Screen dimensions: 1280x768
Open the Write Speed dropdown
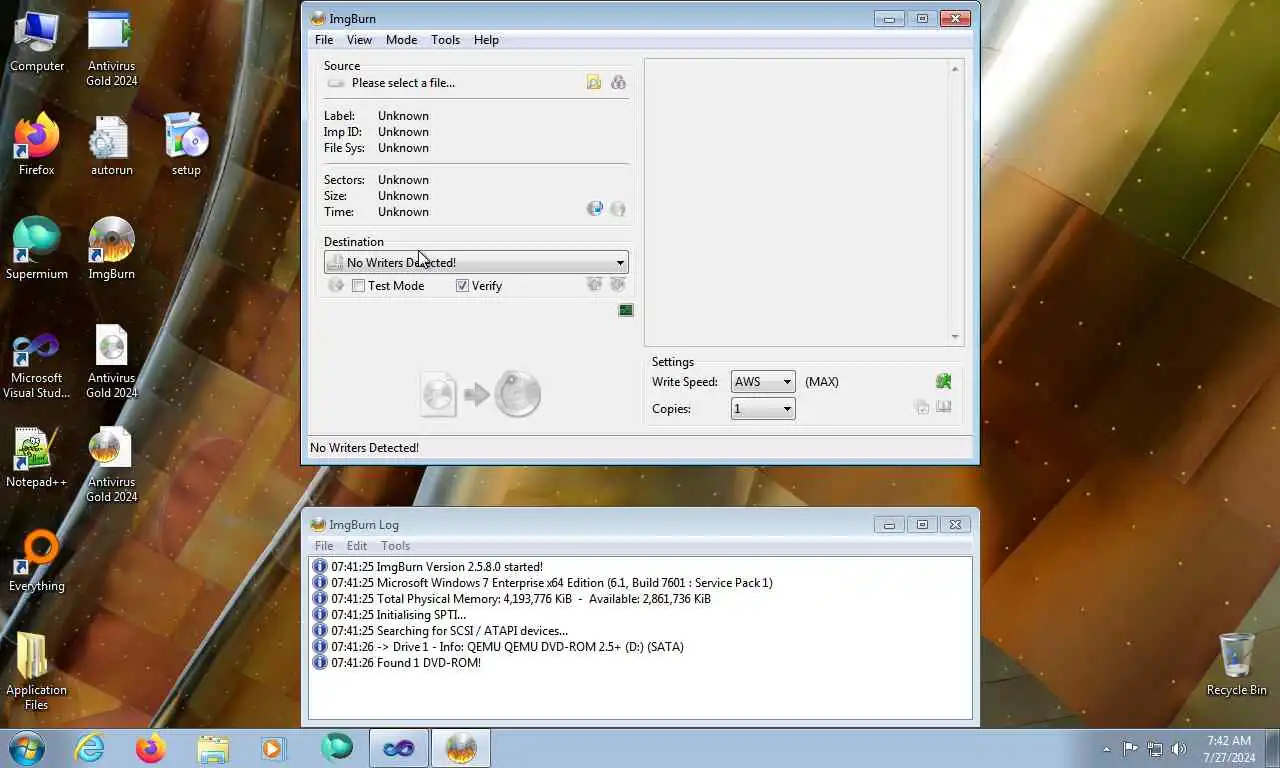[763, 381]
